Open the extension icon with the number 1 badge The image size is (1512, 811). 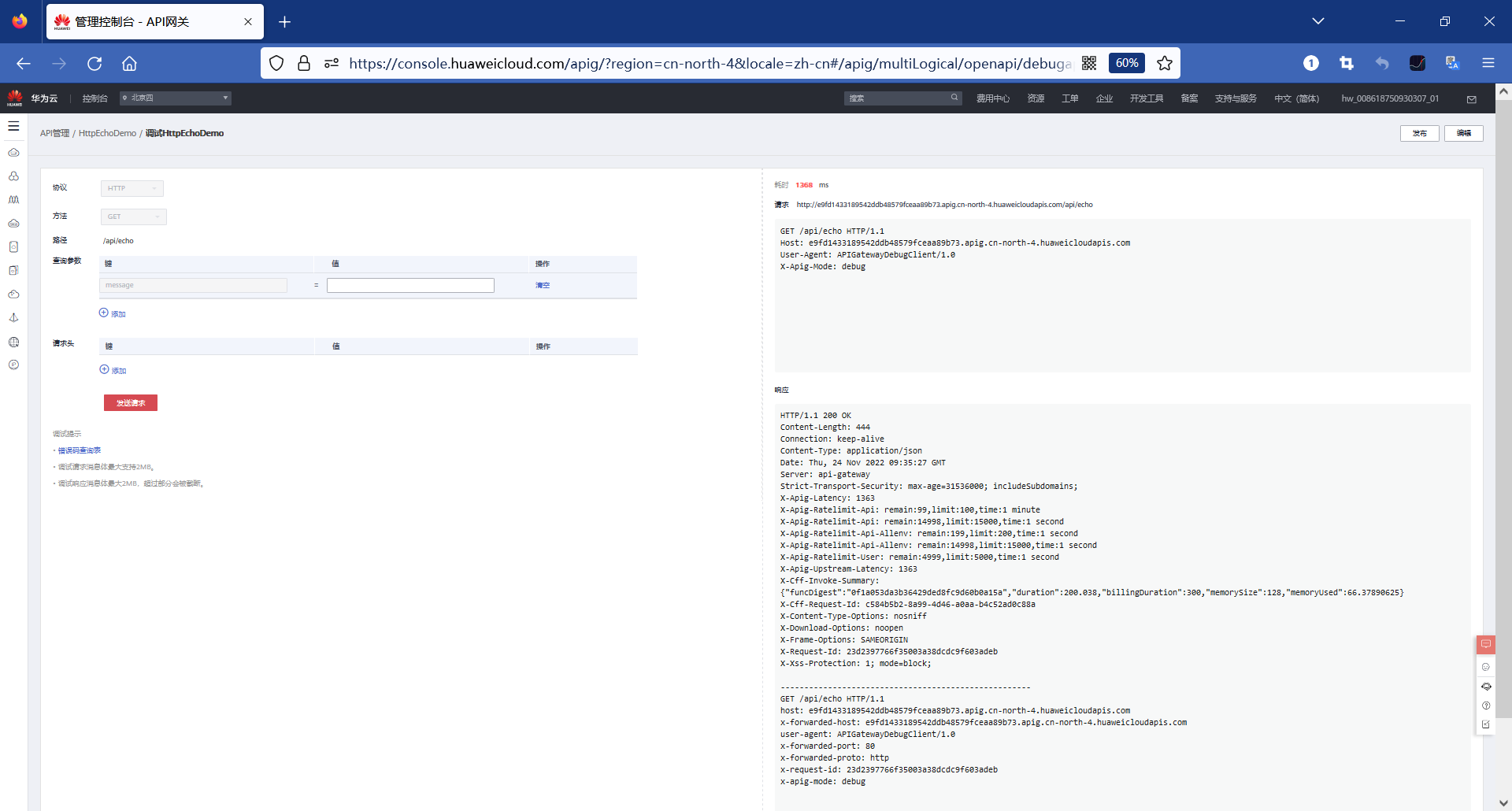(x=1310, y=63)
